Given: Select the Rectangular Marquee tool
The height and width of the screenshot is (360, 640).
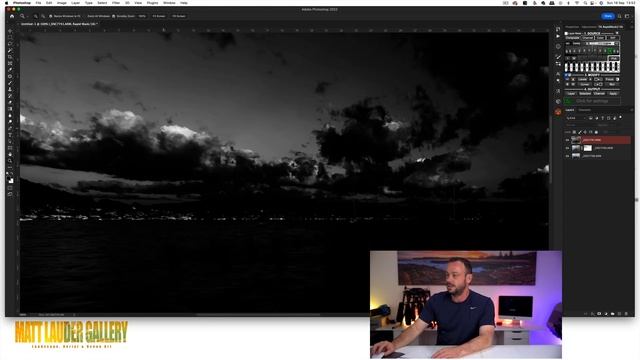Looking at the screenshot, I should tap(10, 38).
